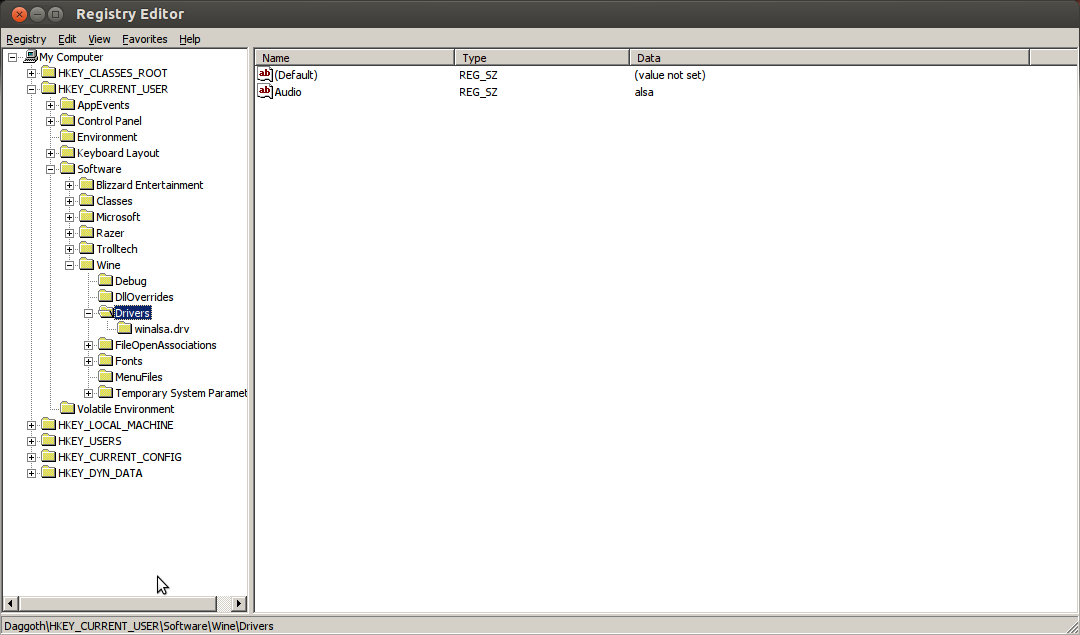Viewport: 1080px width, 635px height.
Task: Expand the Temporary System Parameters key
Action: pos(89,393)
